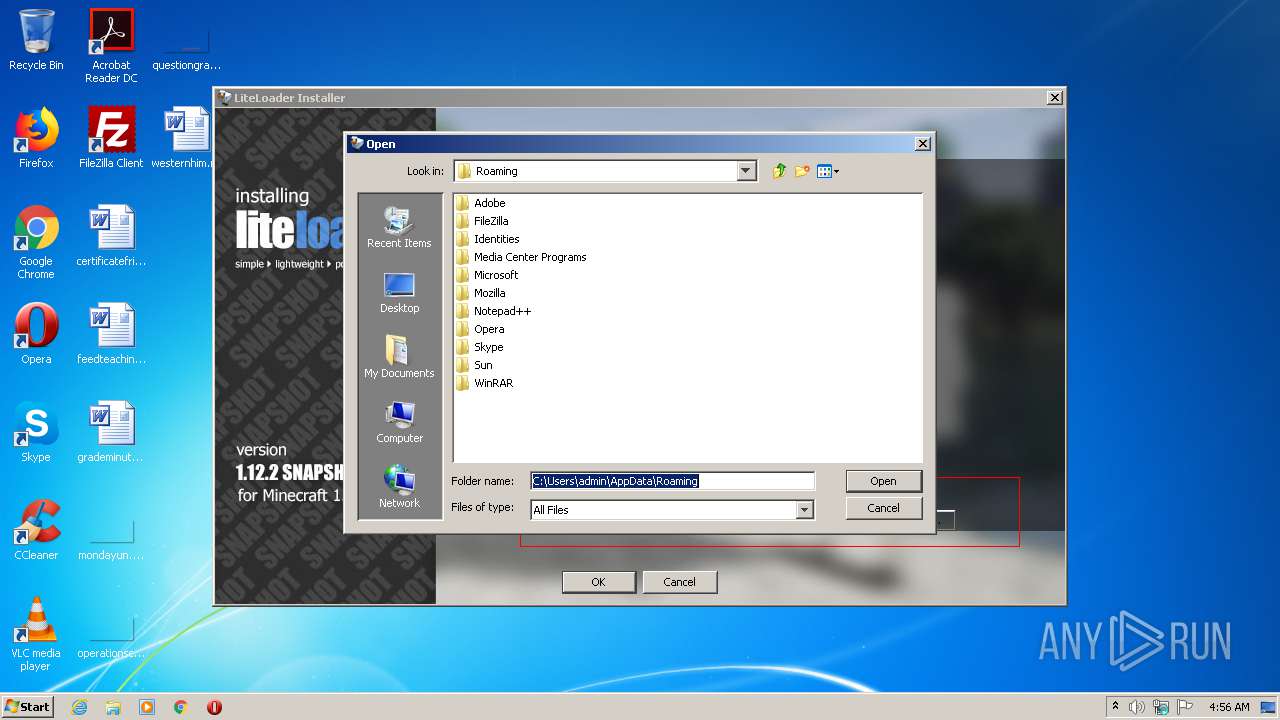Select the WinRAR folder

[x=485, y=383]
